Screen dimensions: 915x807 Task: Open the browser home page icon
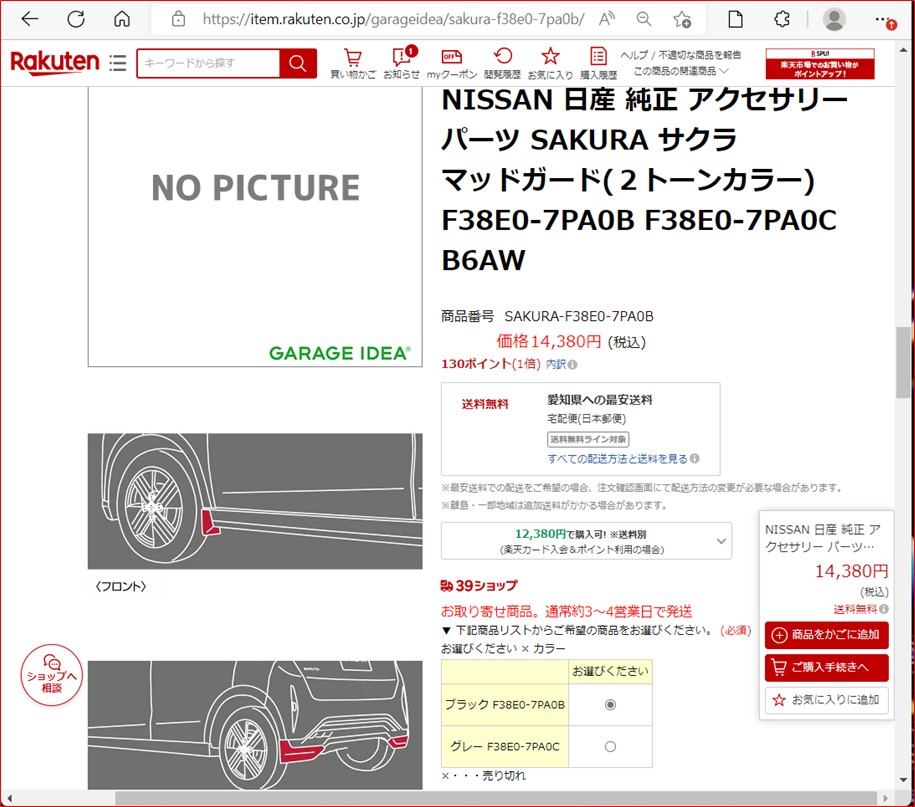[x=122, y=19]
